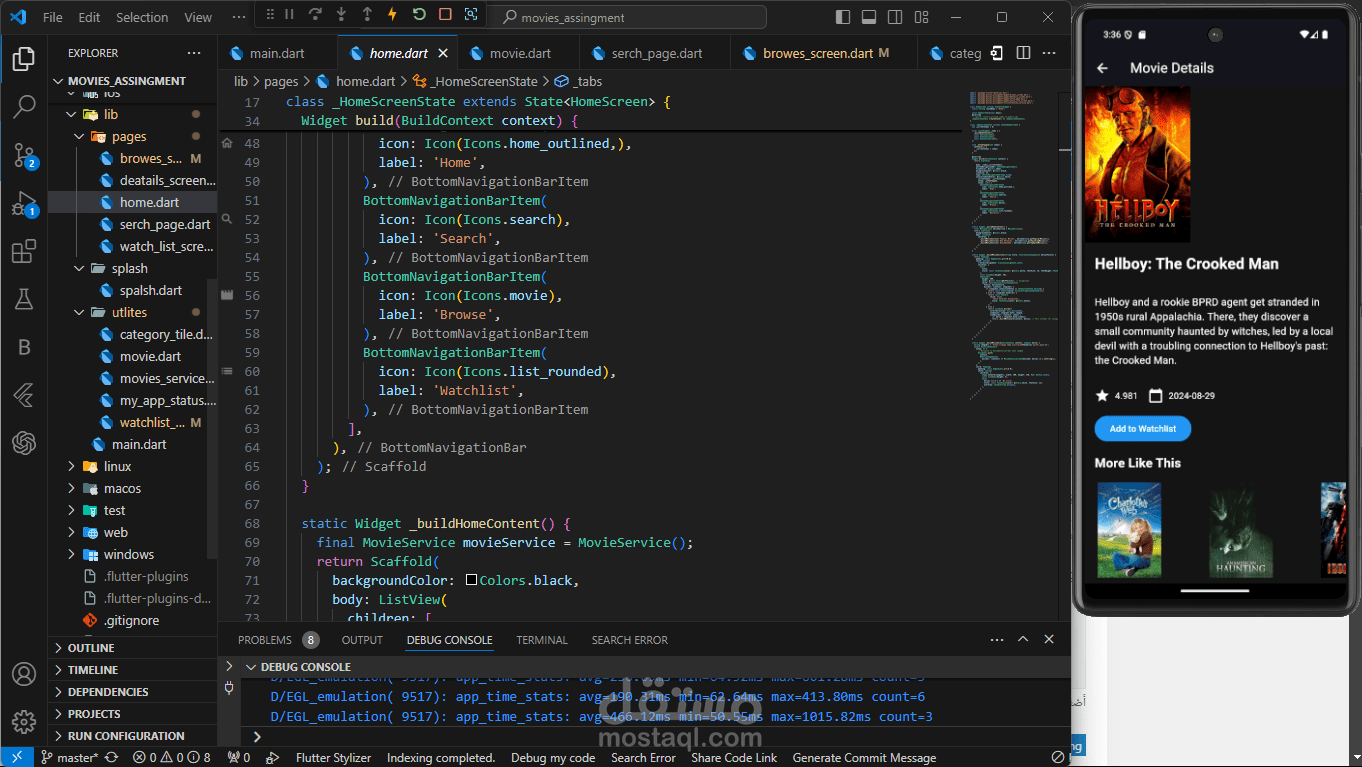Pause the debug session
The height and width of the screenshot is (767, 1362).
289,15
